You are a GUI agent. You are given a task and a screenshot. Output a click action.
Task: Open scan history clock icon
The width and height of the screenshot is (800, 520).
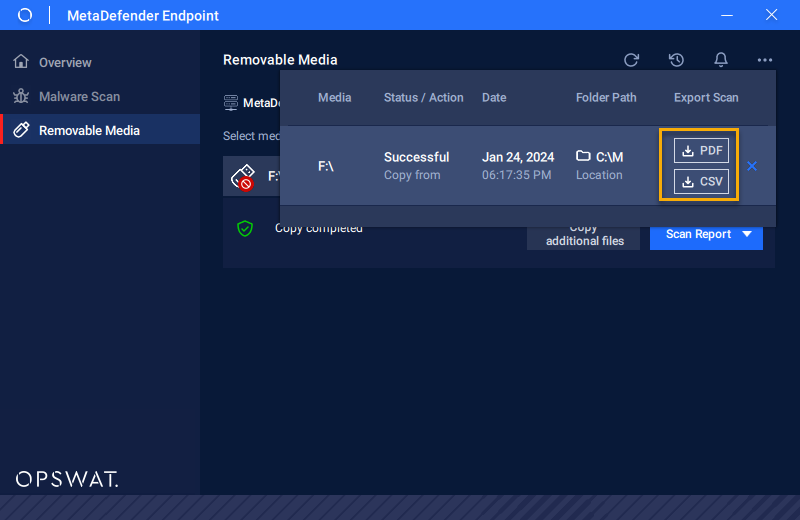click(676, 60)
